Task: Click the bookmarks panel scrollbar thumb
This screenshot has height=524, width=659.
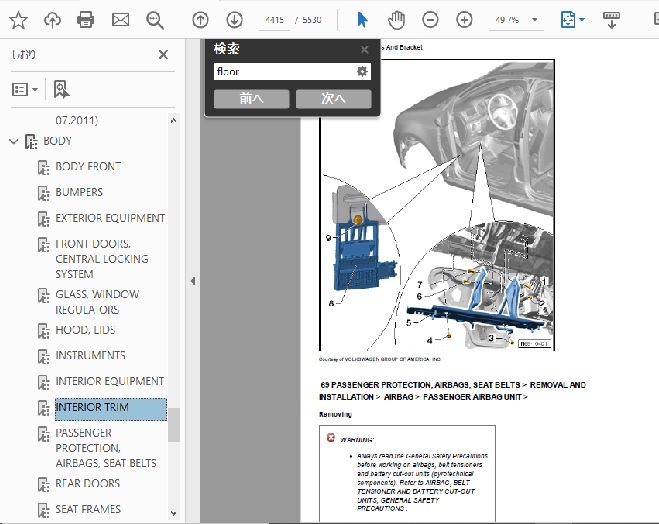Action: (x=174, y=424)
